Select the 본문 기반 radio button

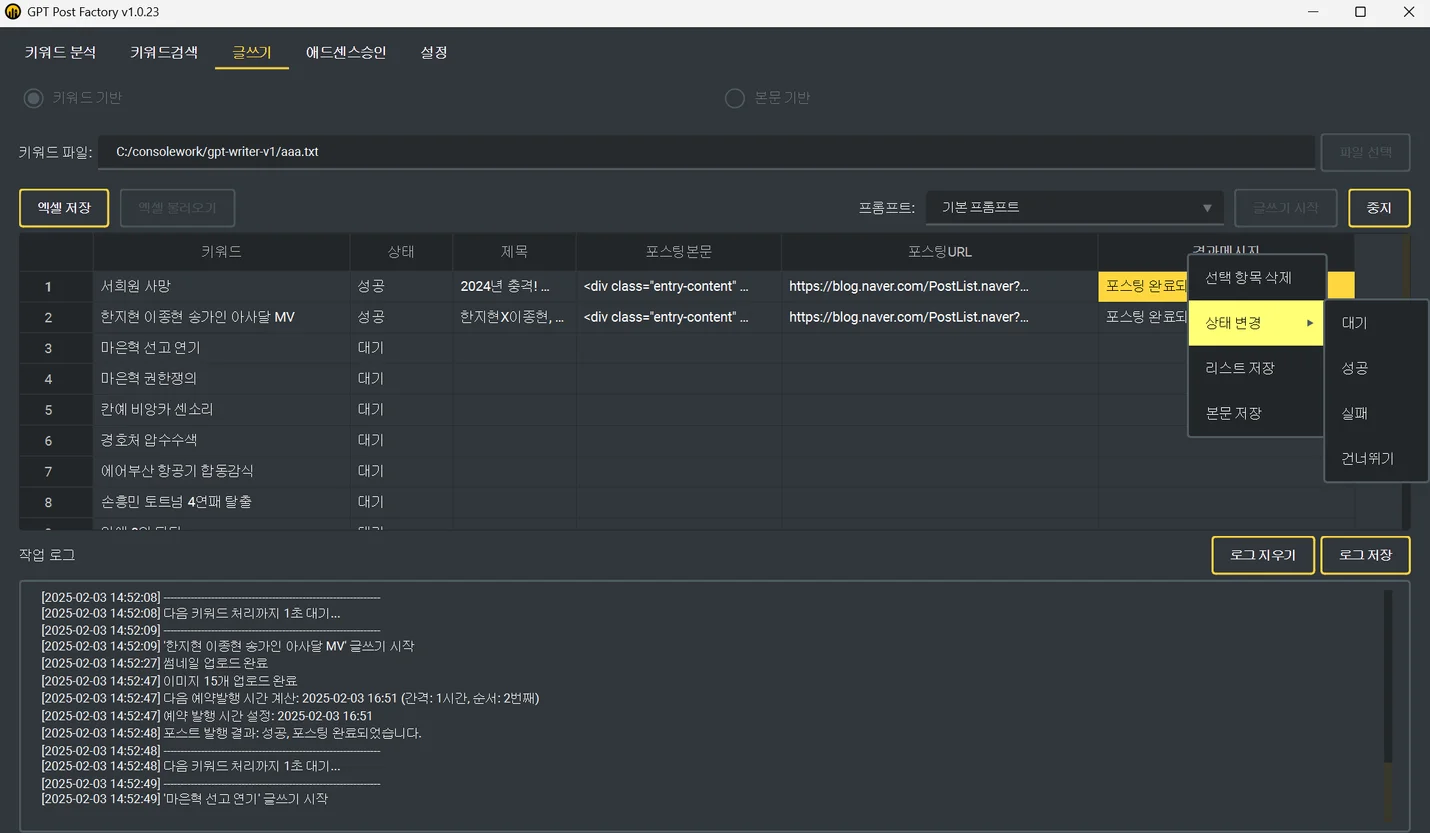734,98
